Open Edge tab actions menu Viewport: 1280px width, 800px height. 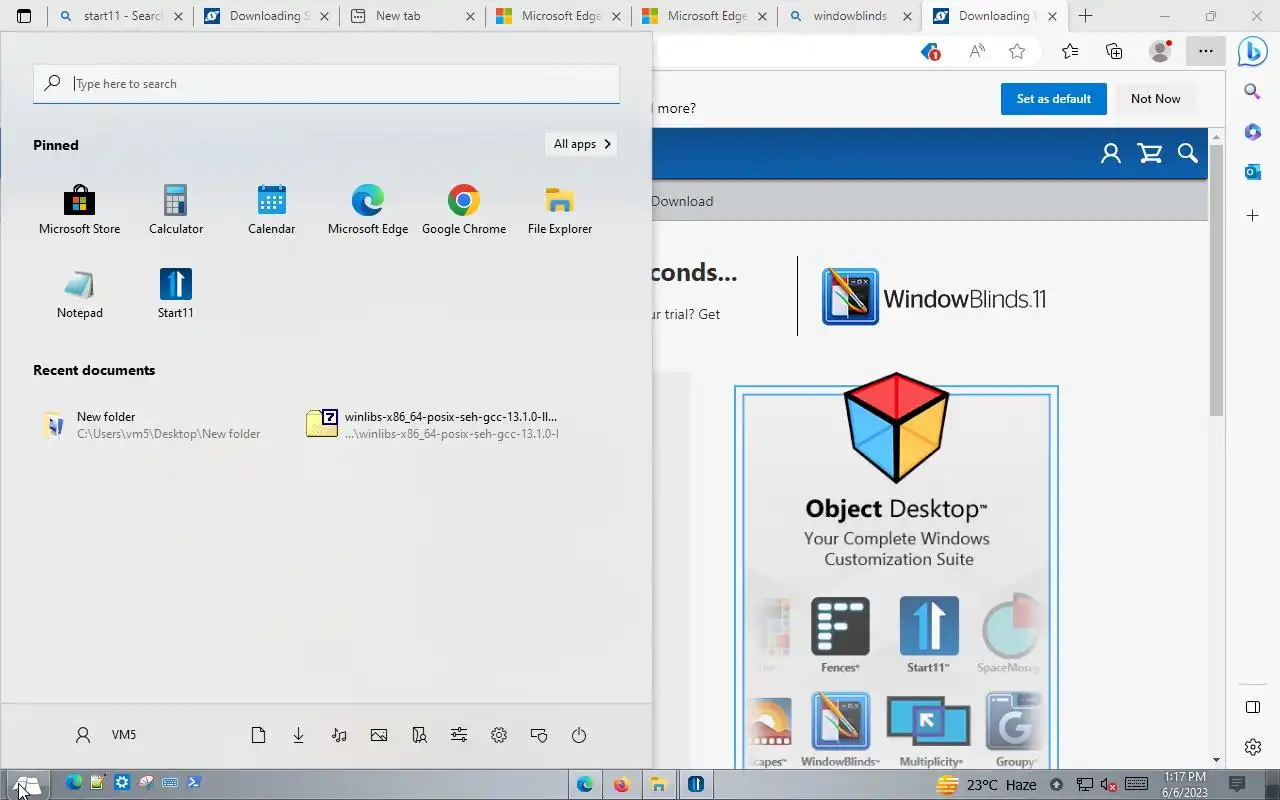tap(24, 16)
